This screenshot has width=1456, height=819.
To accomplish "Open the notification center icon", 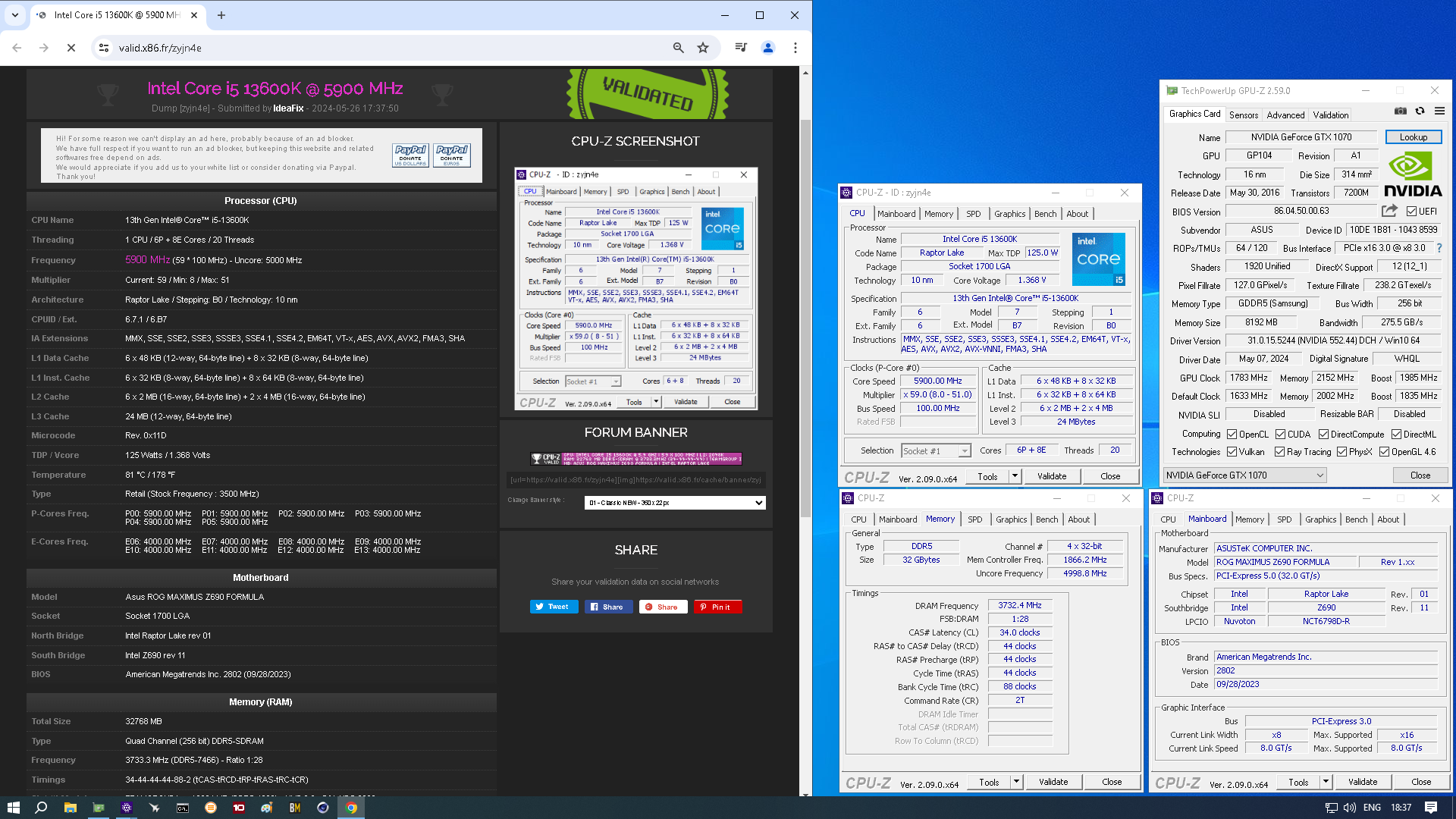I will (x=1431, y=808).
